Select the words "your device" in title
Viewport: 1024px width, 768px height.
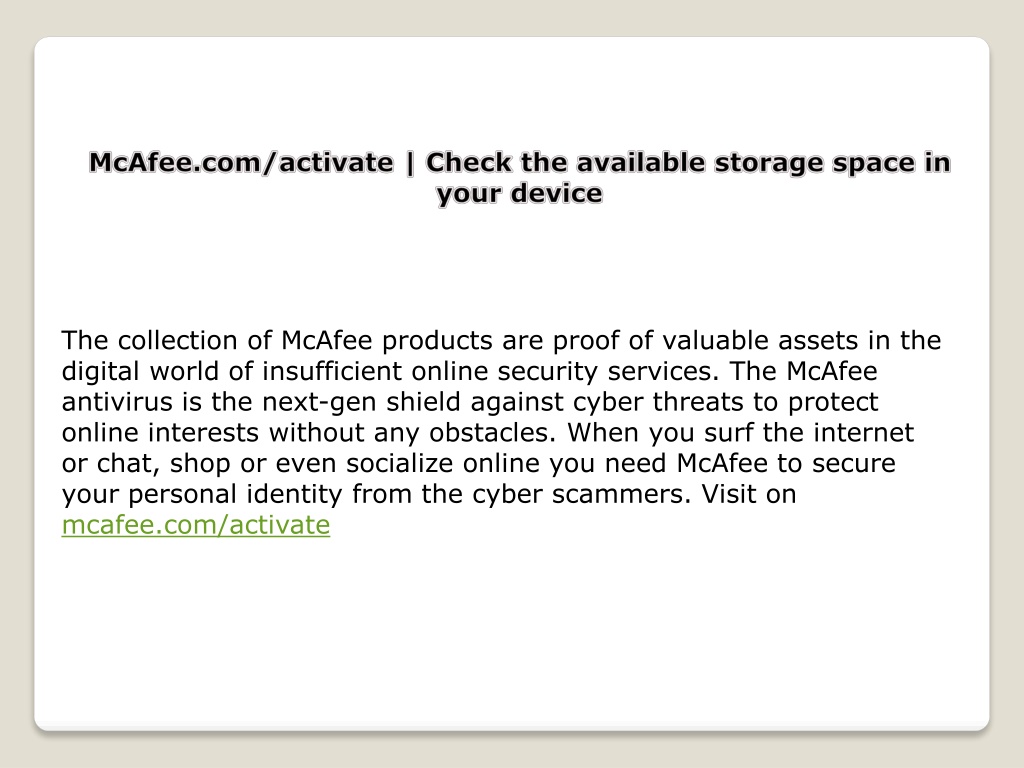click(519, 194)
